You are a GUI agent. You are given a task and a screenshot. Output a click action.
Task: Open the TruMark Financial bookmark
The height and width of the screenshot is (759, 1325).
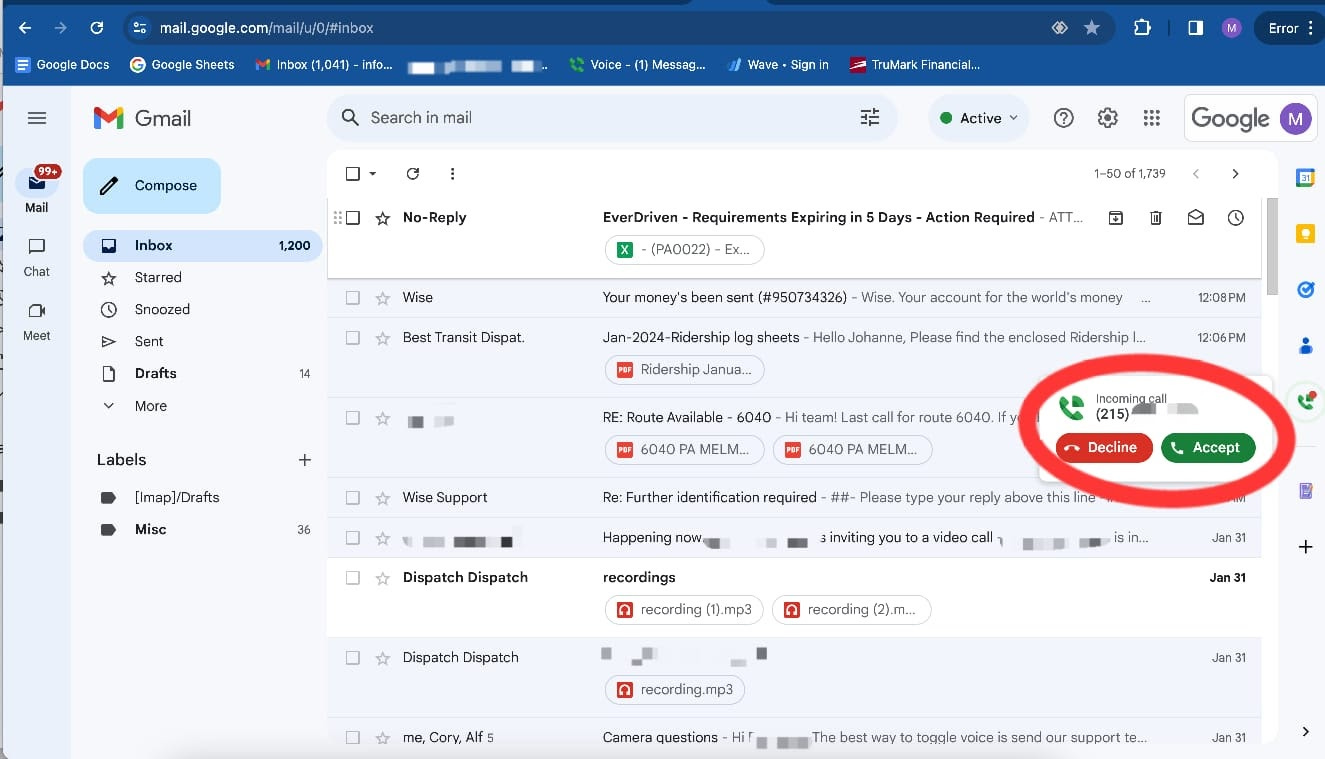point(915,65)
